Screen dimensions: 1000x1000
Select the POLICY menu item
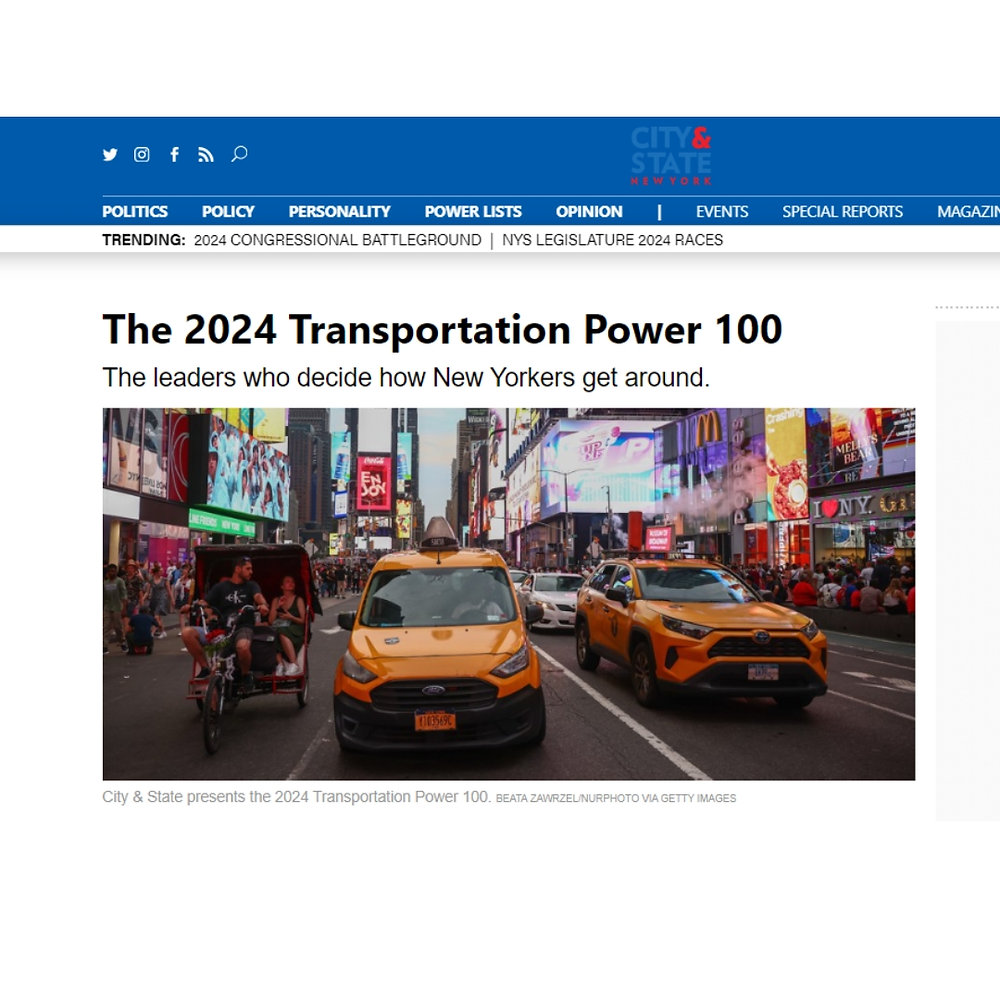coord(227,211)
